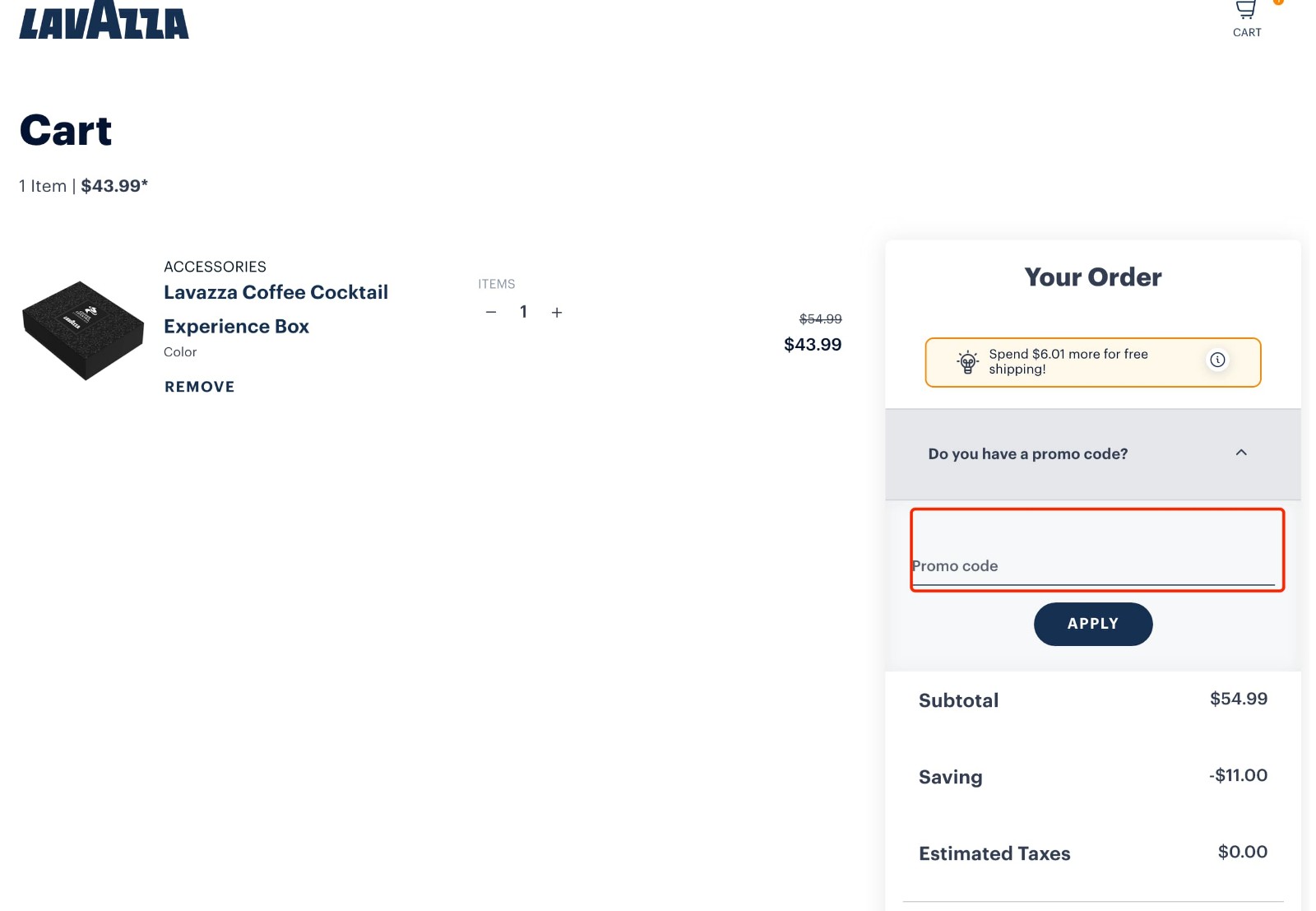Open the Lavazza Coffee Cocktail product link
This screenshot has width=1316, height=911.
tap(276, 309)
